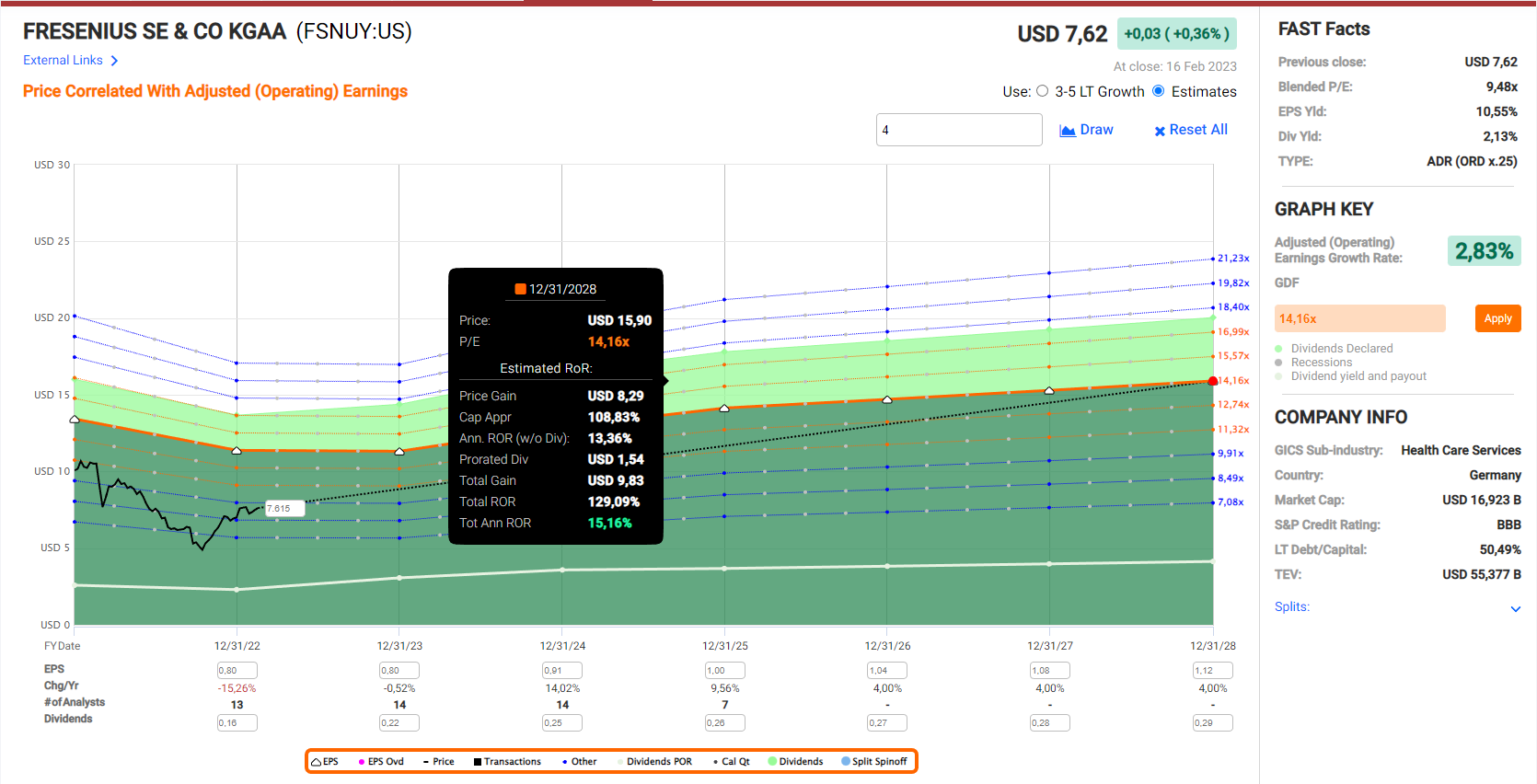Toggle Dividends Declared in the graph key

click(x=1279, y=349)
